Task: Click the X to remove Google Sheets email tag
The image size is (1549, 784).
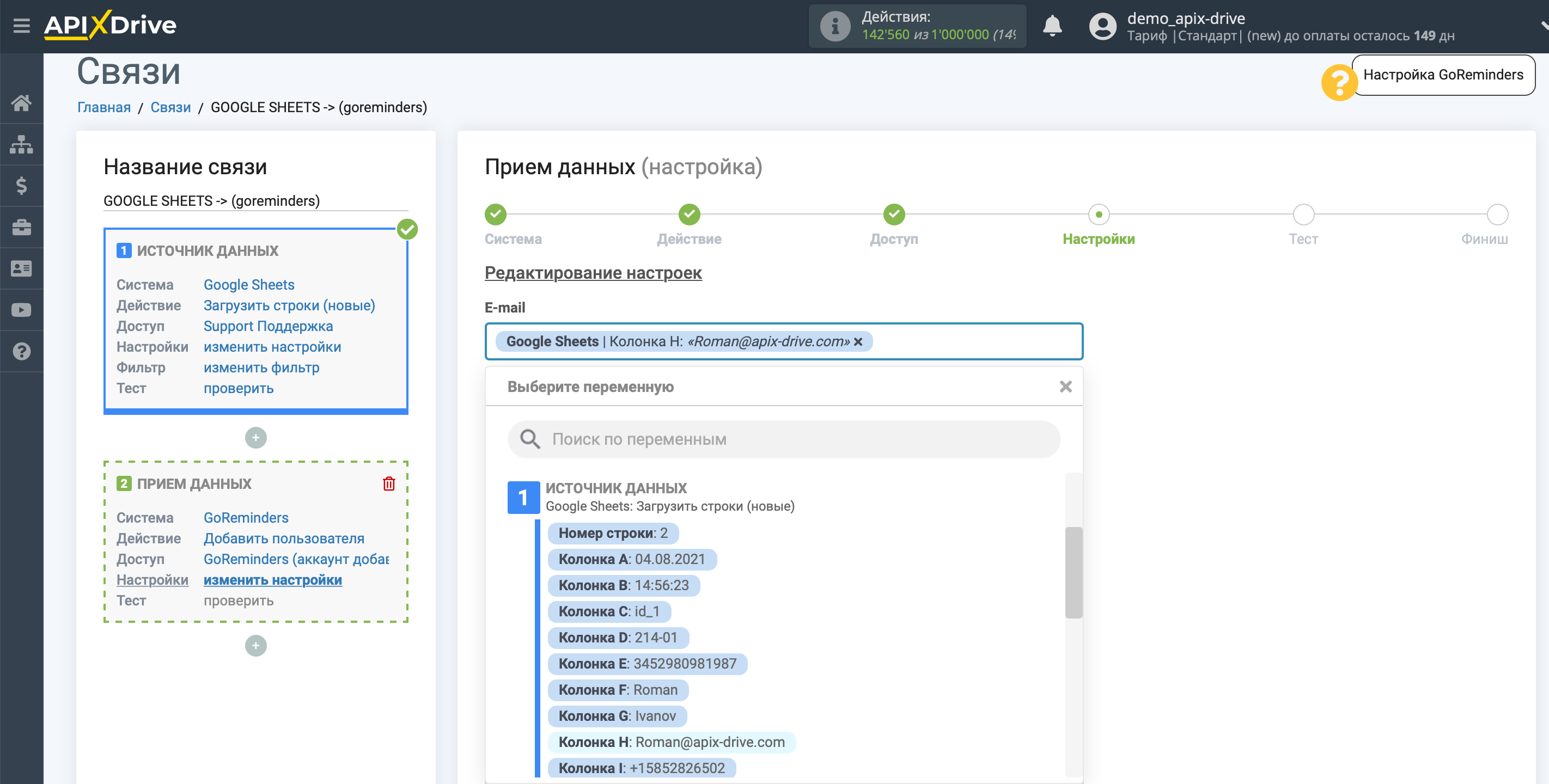Action: click(857, 341)
